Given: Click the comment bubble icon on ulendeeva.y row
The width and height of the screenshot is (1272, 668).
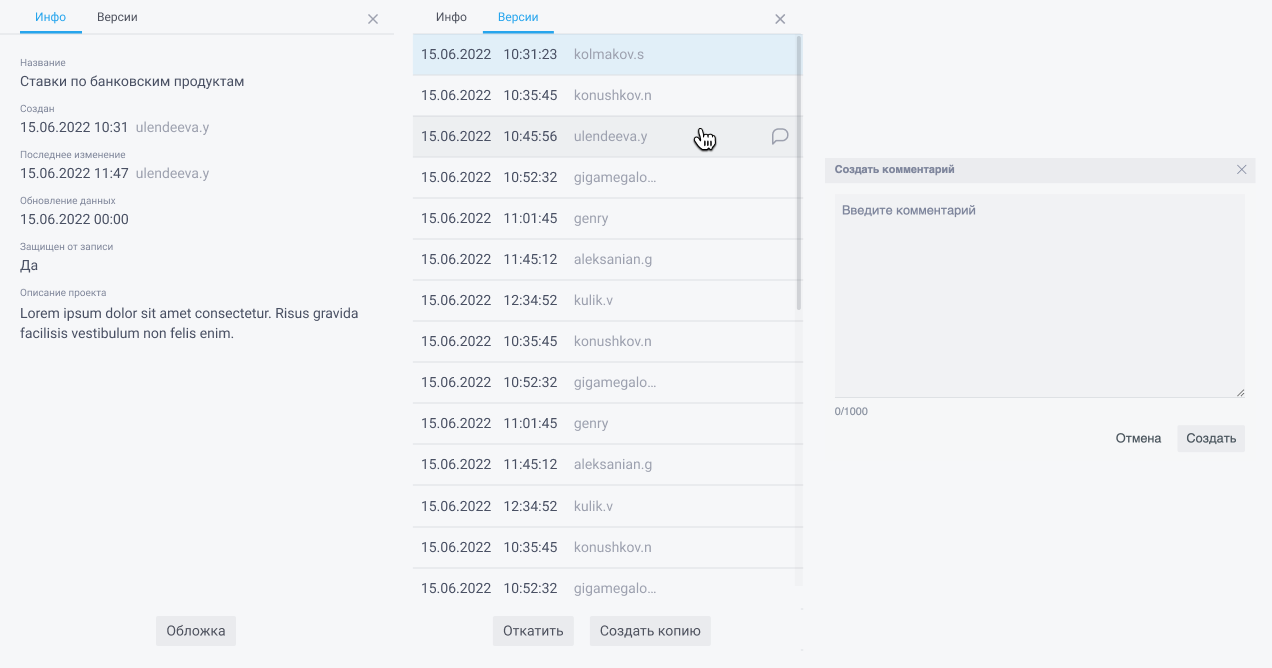Looking at the screenshot, I should (780, 137).
